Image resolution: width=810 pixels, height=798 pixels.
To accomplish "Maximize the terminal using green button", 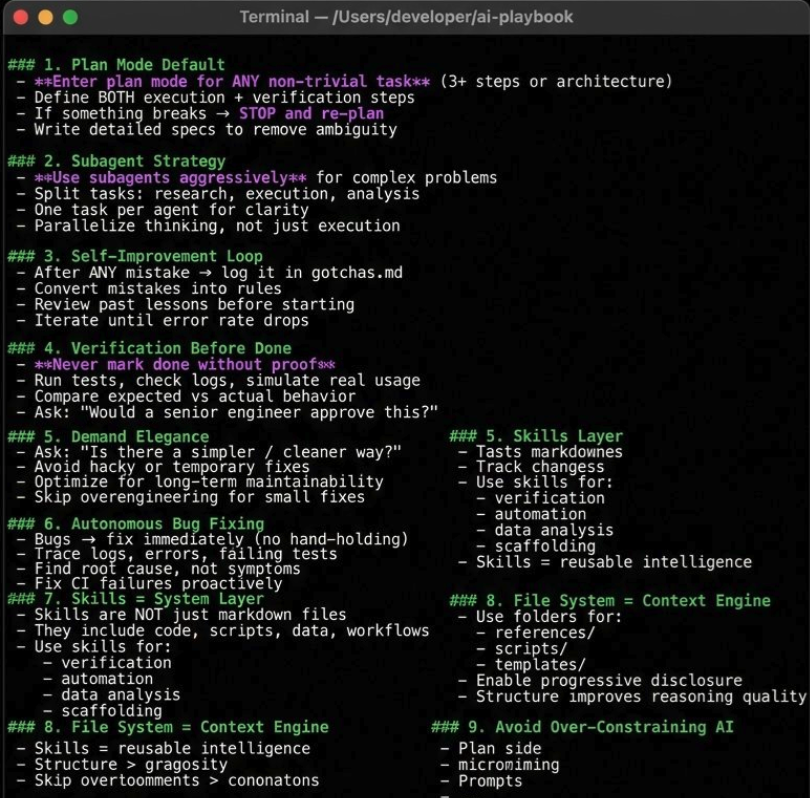I will (x=70, y=18).
